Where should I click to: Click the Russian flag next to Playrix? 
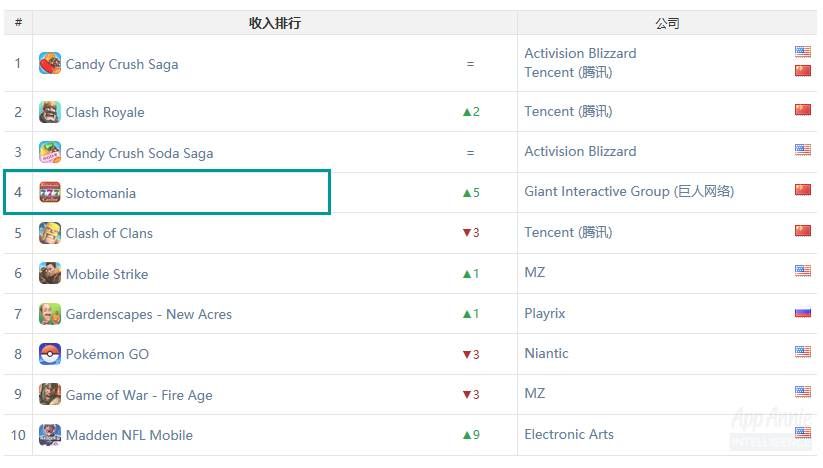(x=803, y=313)
